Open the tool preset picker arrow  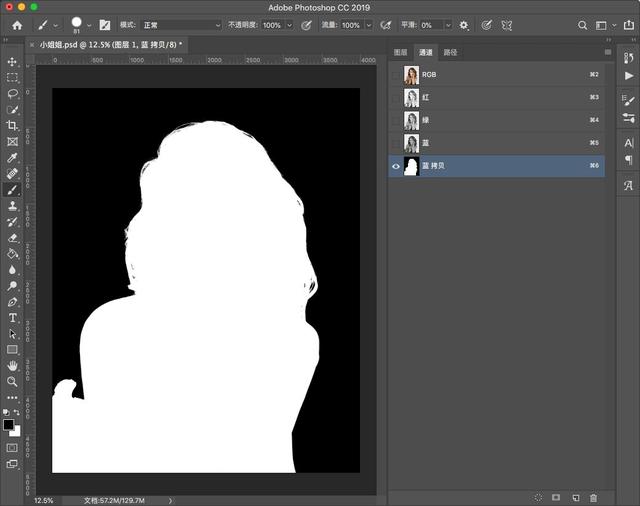pyautogui.click(x=56, y=26)
